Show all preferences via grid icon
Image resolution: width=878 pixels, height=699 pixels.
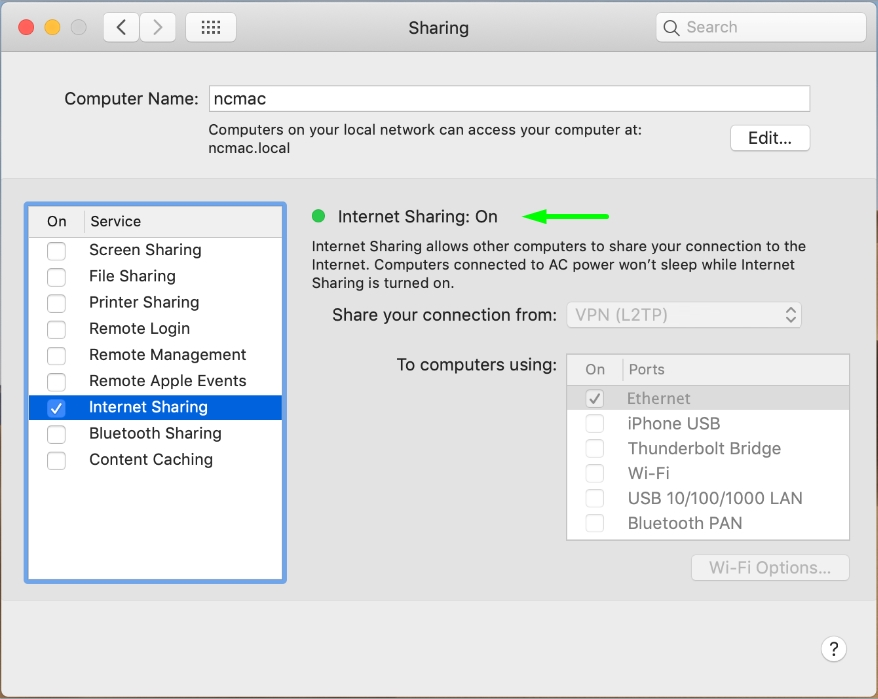coord(211,27)
